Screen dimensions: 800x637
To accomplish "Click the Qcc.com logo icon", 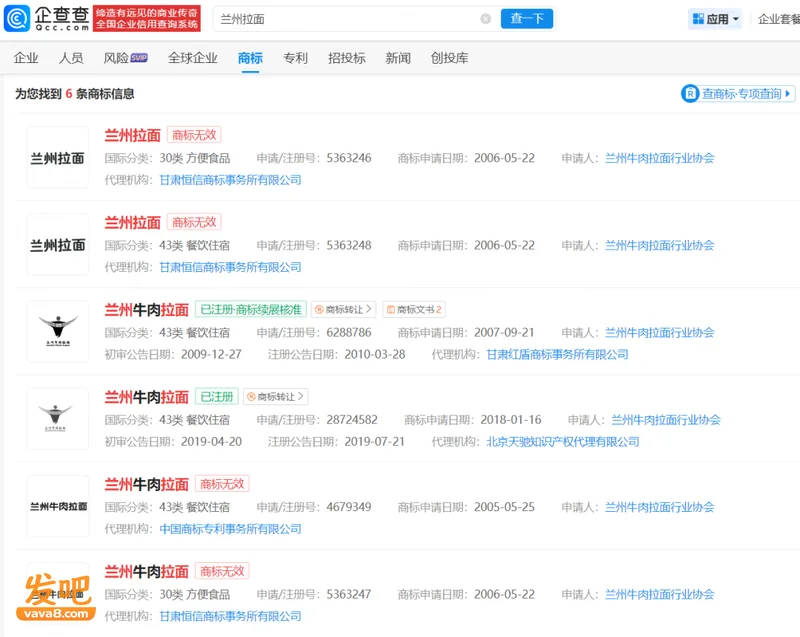I will pyautogui.click(x=17, y=18).
